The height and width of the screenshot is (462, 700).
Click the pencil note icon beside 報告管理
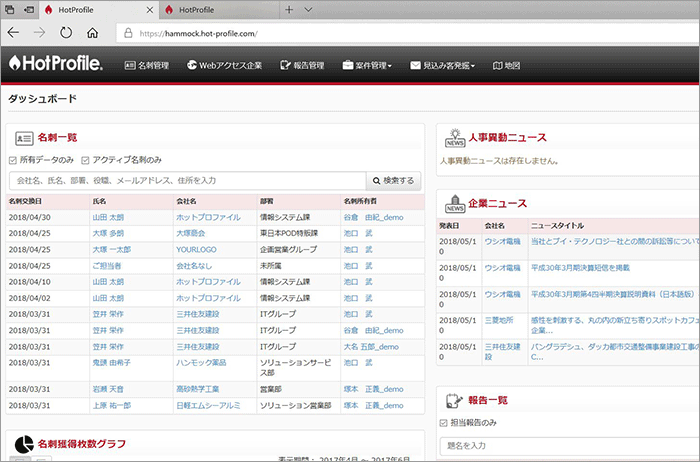tap(285, 65)
